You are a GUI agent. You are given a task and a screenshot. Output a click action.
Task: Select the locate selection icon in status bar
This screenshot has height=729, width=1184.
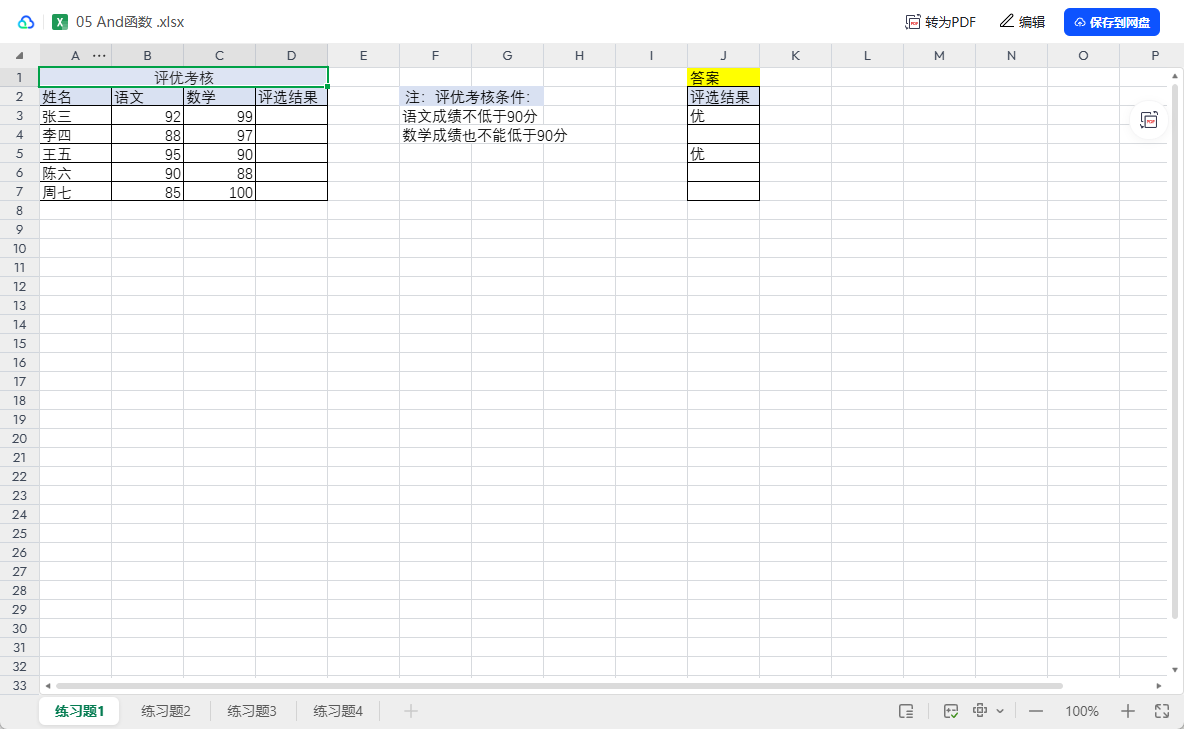pos(981,710)
